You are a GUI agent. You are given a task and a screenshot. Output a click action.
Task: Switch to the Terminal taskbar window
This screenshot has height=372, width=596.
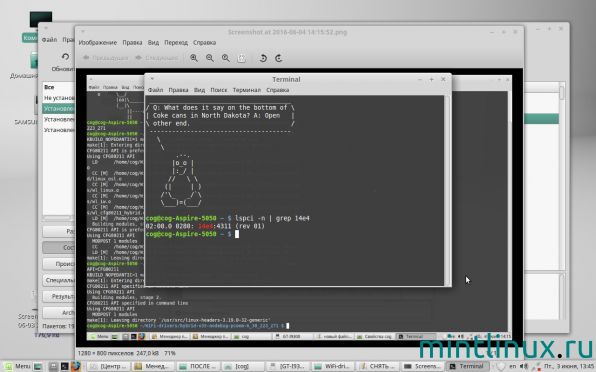tap(467, 366)
